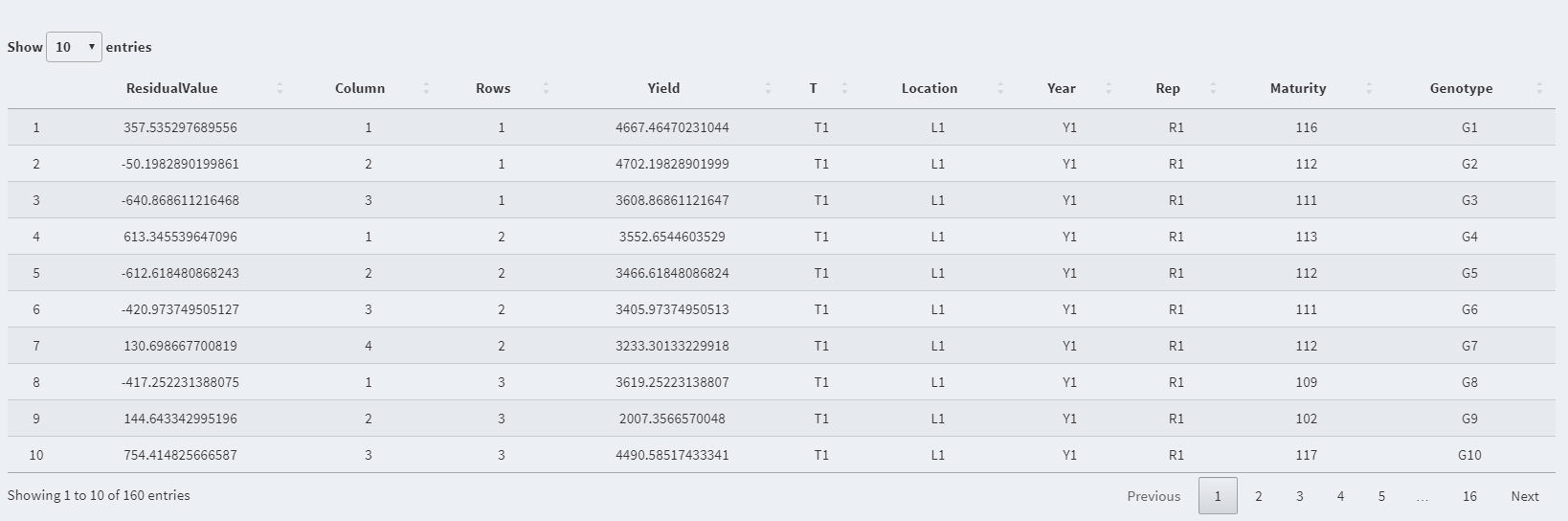1568x521 pixels.
Task: Click yield value 3405.97374950513
Action: point(672,309)
